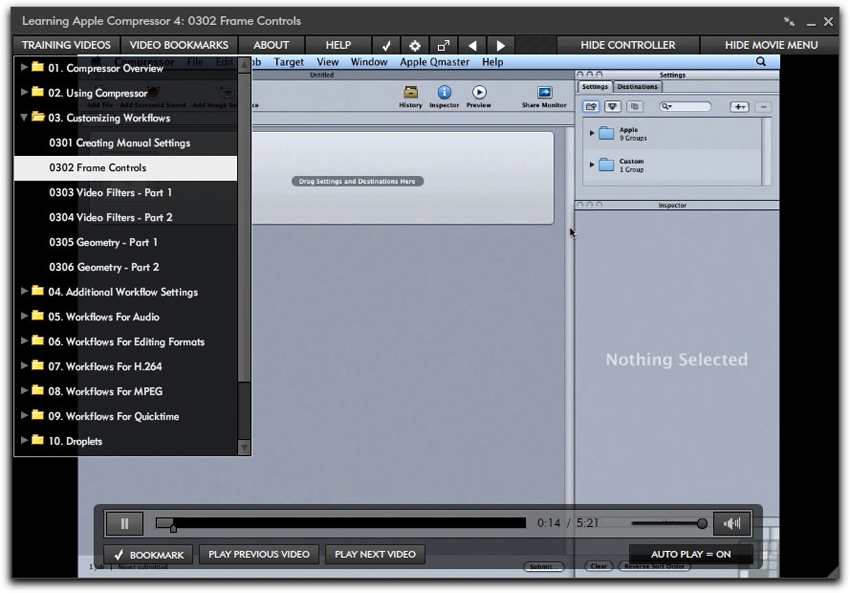Viewport: 850px width, 593px height.
Task: Click the training list scrollbar down arrow
Action: tap(244, 447)
